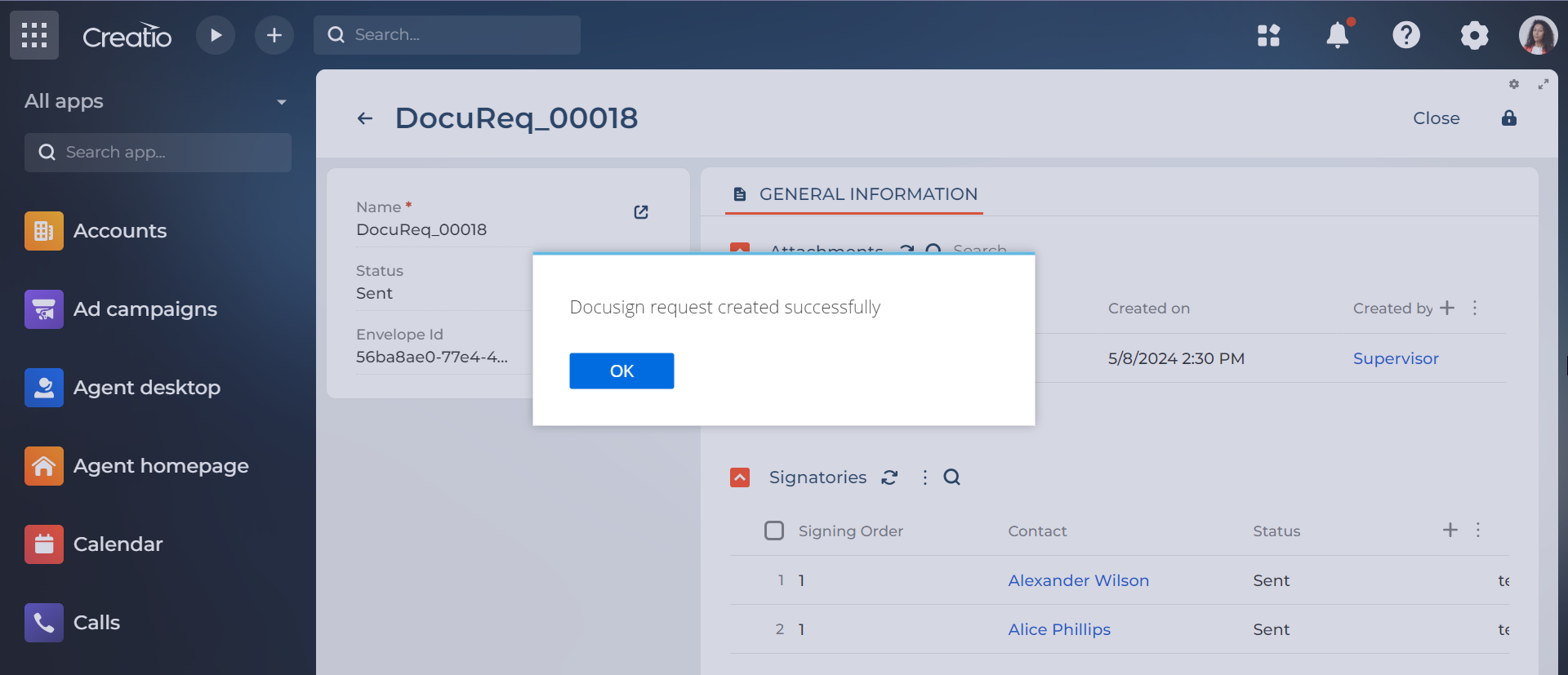Click the Close button

tap(1437, 118)
